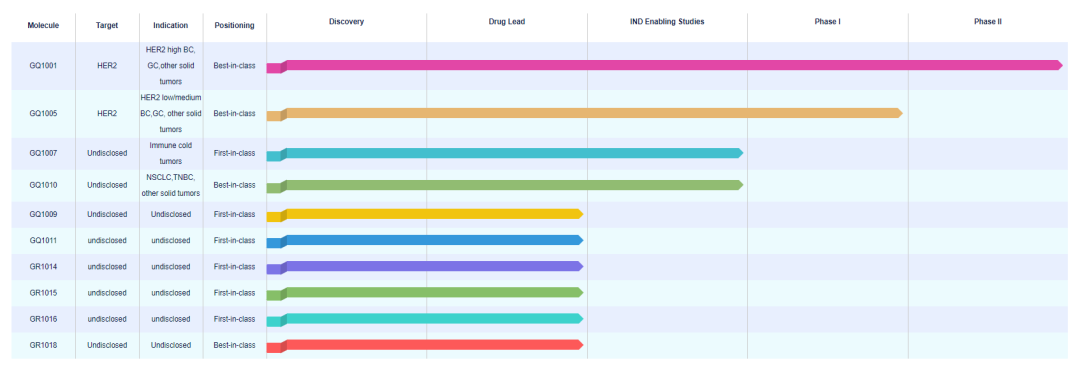Select the Phase II stage header
1080x374 pixels.
[988, 22]
